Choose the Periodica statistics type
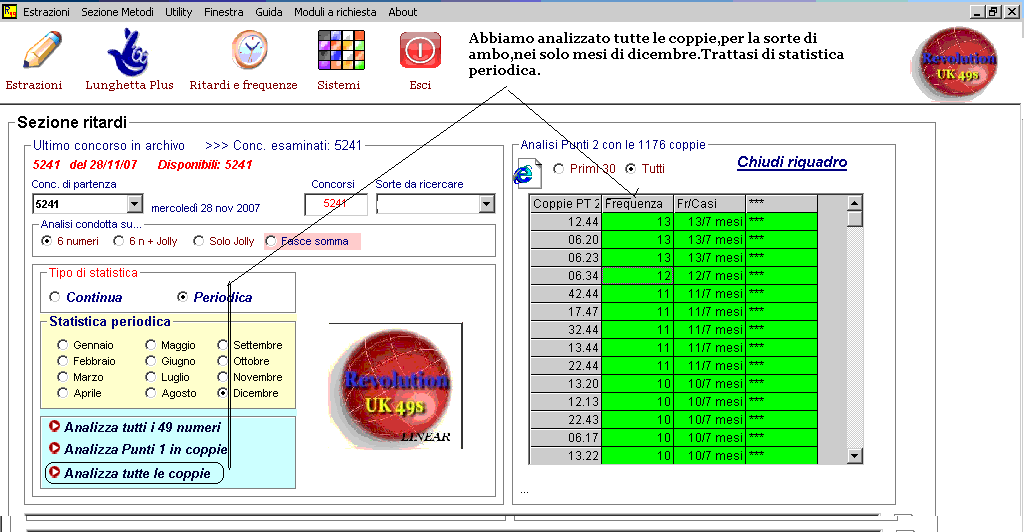Image resolution: width=1024 pixels, height=532 pixels. (x=182, y=297)
